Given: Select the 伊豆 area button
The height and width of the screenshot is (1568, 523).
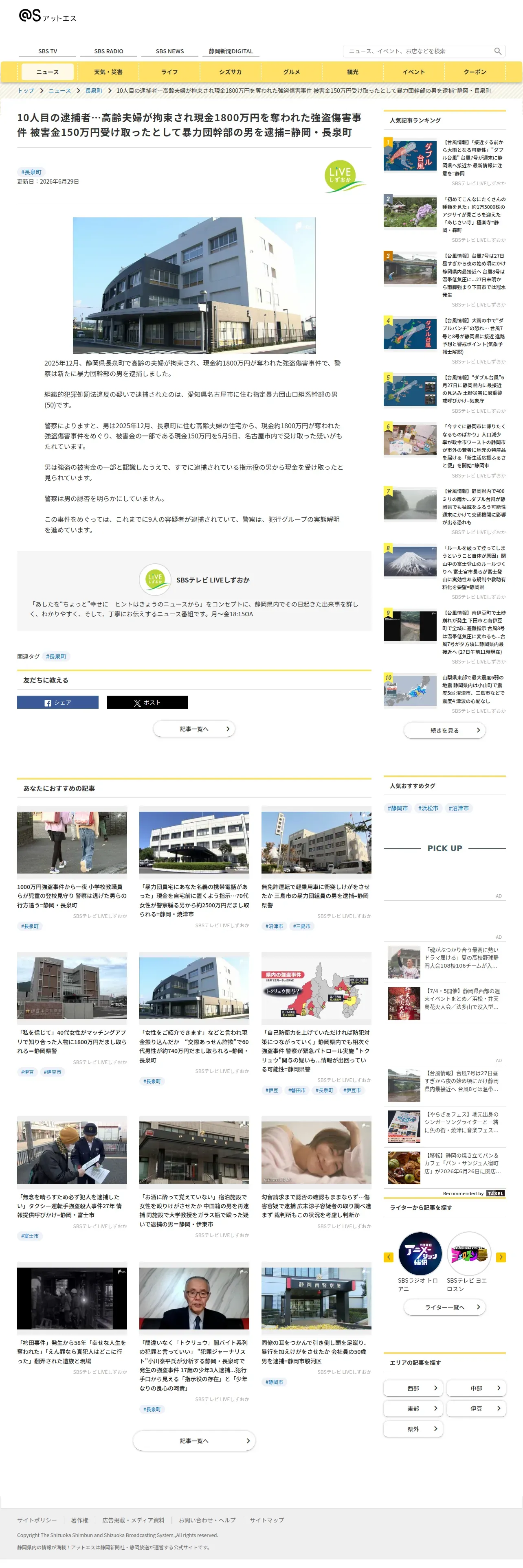Looking at the screenshot, I should click(x=476, y=1408).
